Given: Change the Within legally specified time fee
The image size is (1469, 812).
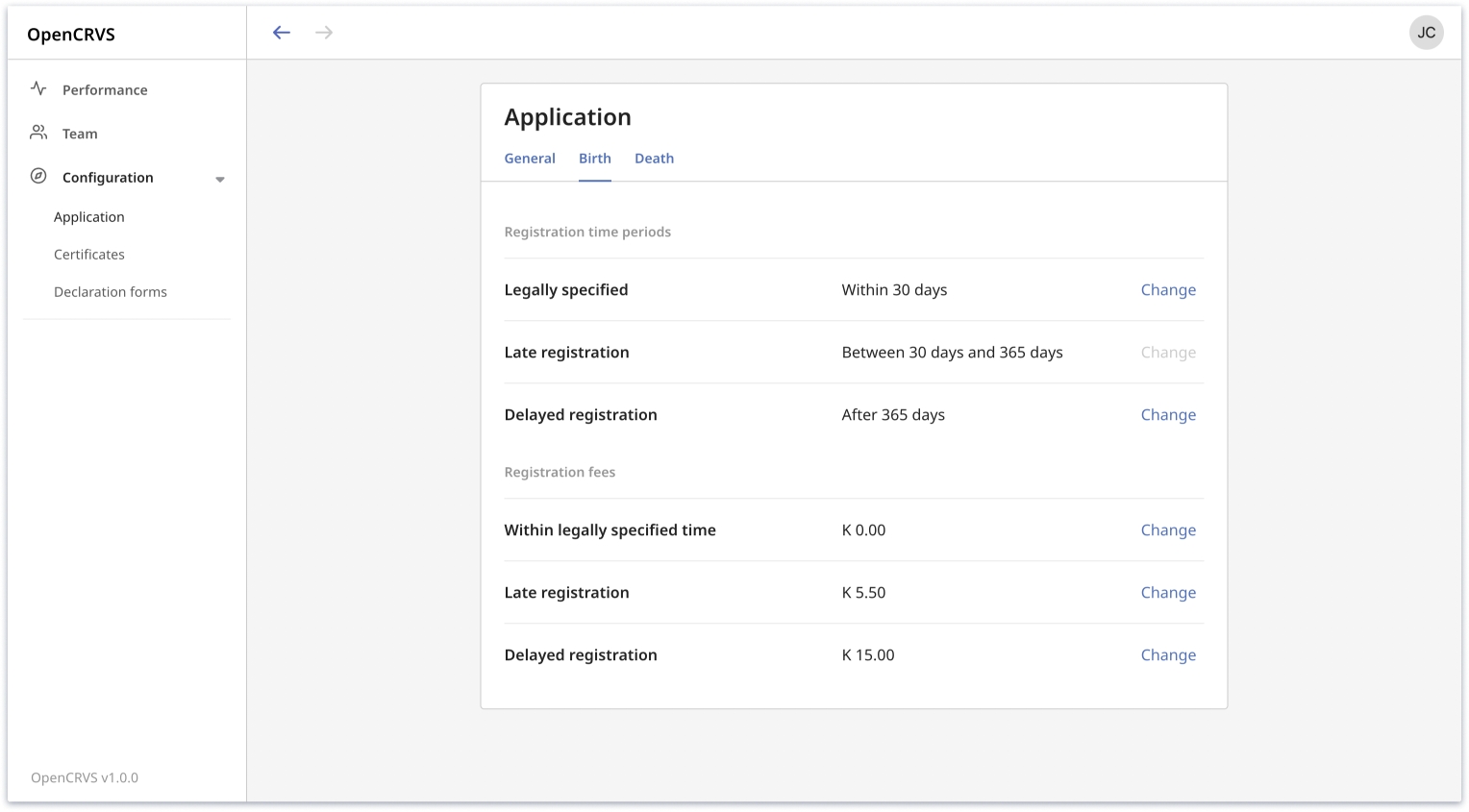Looking at the screenshot, I should point(1168,530).
